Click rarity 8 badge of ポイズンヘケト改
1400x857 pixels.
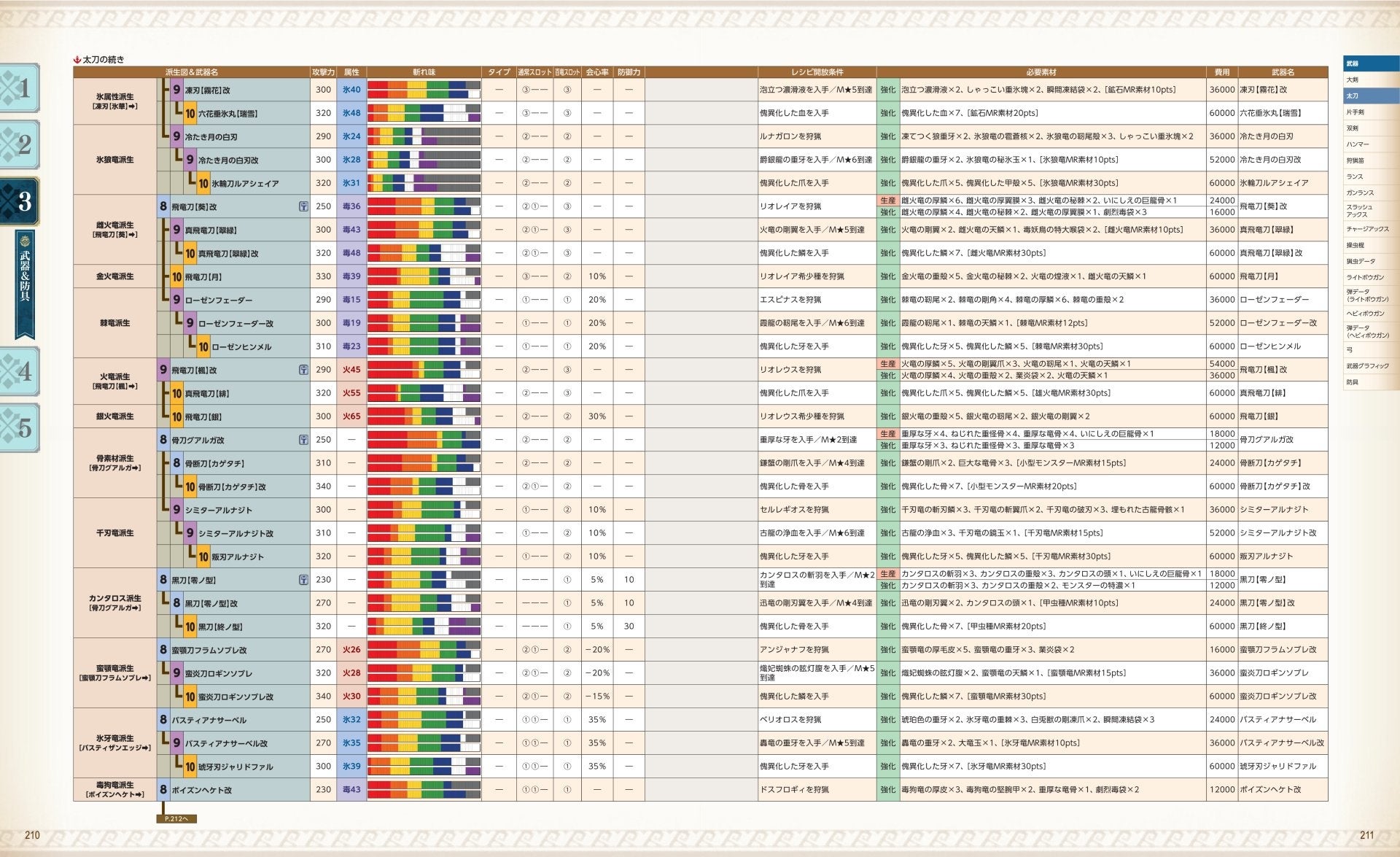pos(163,789)
